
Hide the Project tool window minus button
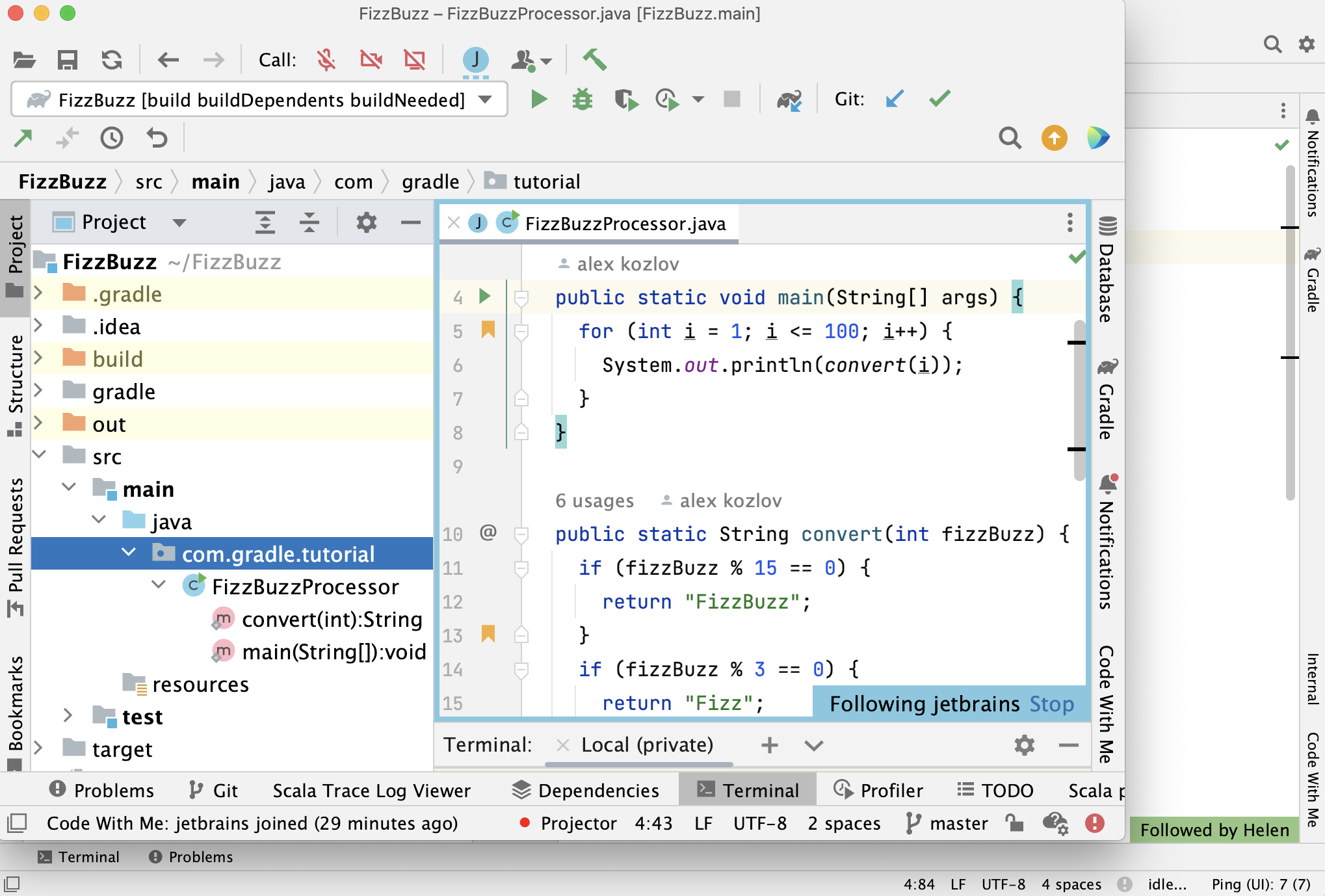411,222
